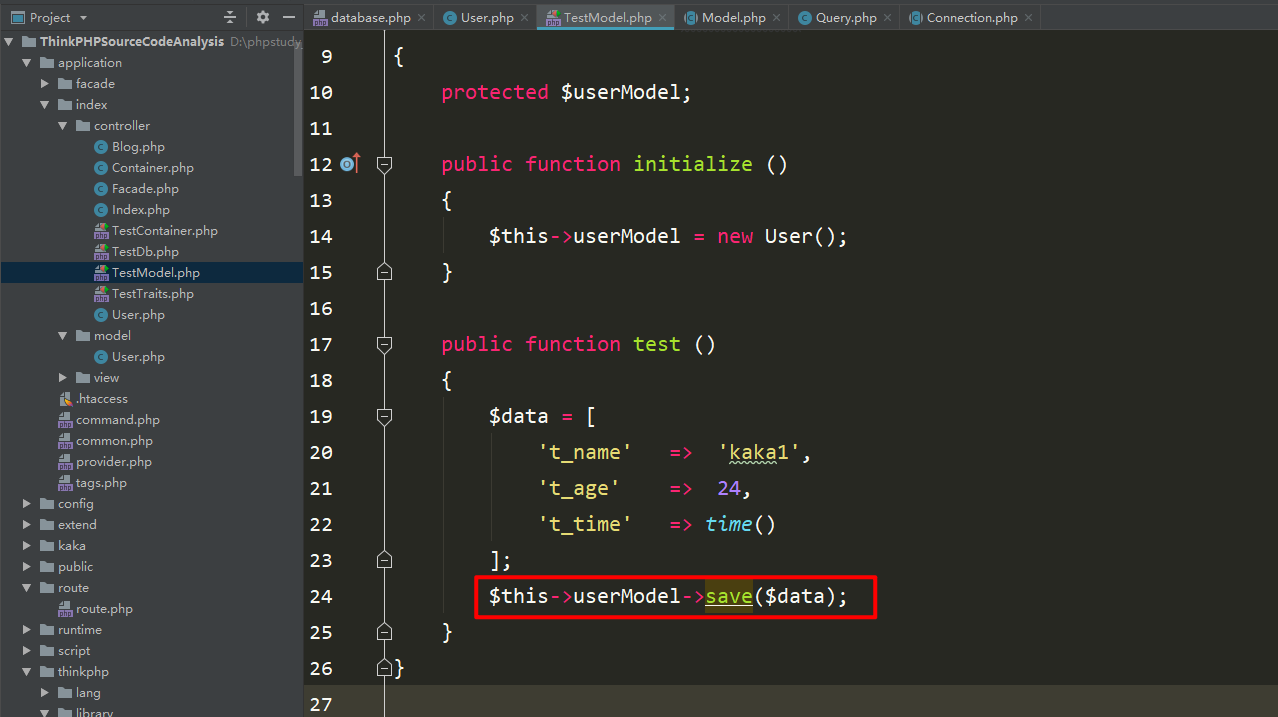
Task: Close the database.php tab
Action: [x=421, y=18]
